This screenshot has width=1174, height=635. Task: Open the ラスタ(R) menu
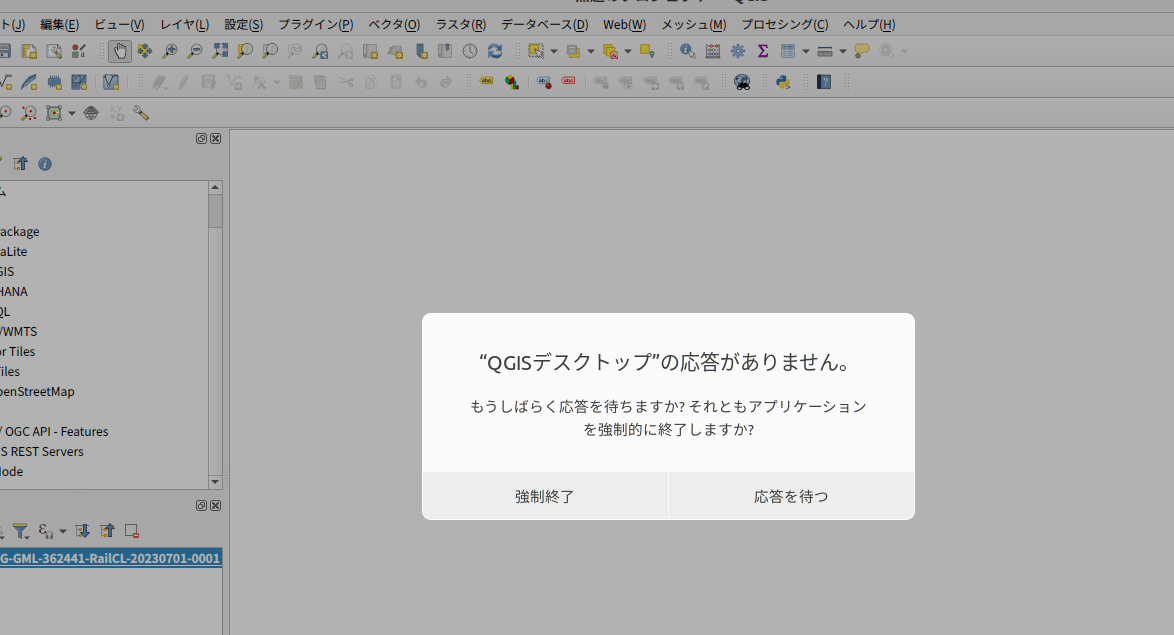460,25
